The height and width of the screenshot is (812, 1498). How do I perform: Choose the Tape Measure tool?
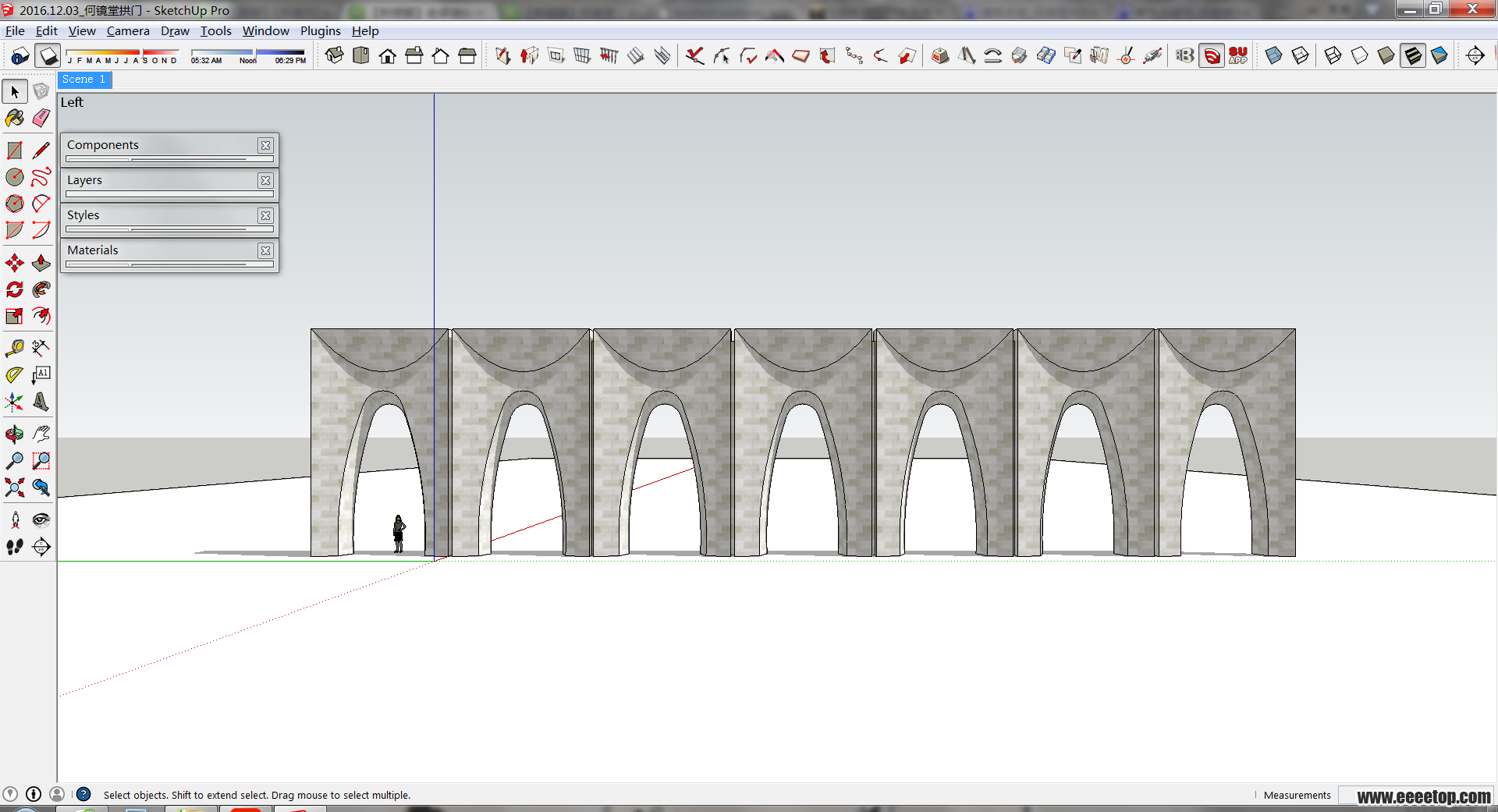15,348
